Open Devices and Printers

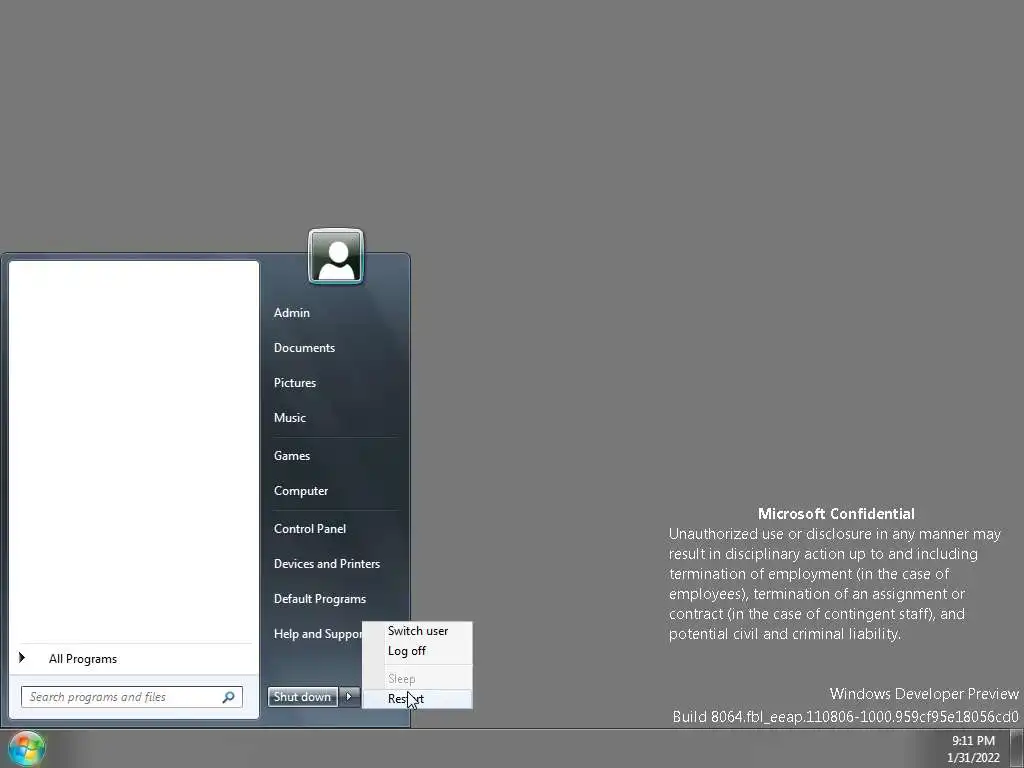click(x=327, y=564)
